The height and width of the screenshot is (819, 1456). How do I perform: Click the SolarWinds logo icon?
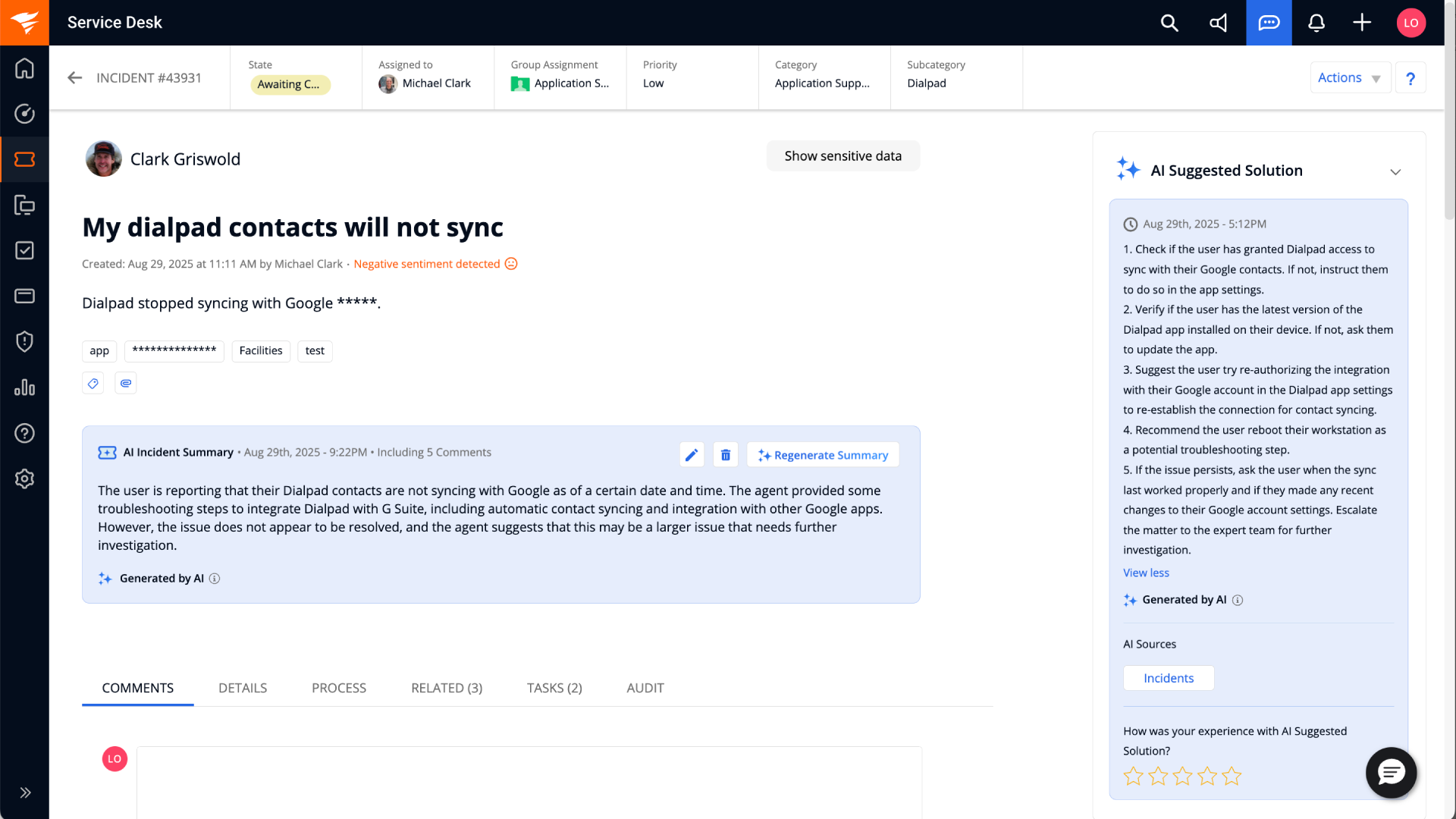point(24,23)
